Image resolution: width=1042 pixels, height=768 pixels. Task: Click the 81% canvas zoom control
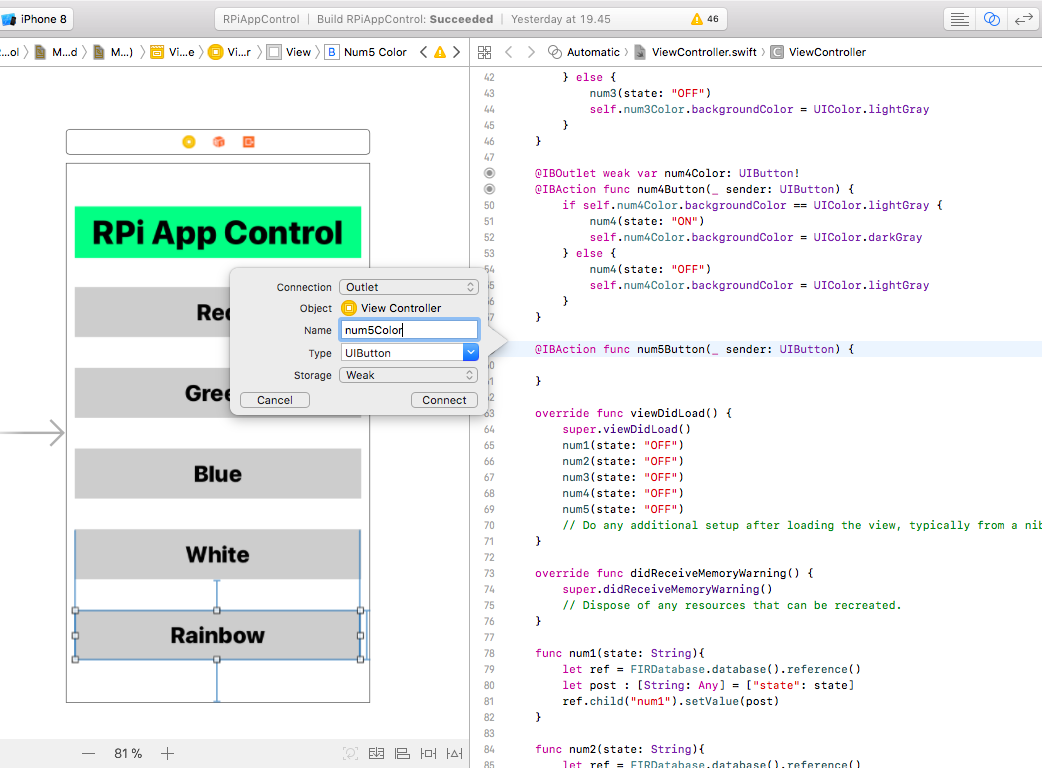(127, 753)
